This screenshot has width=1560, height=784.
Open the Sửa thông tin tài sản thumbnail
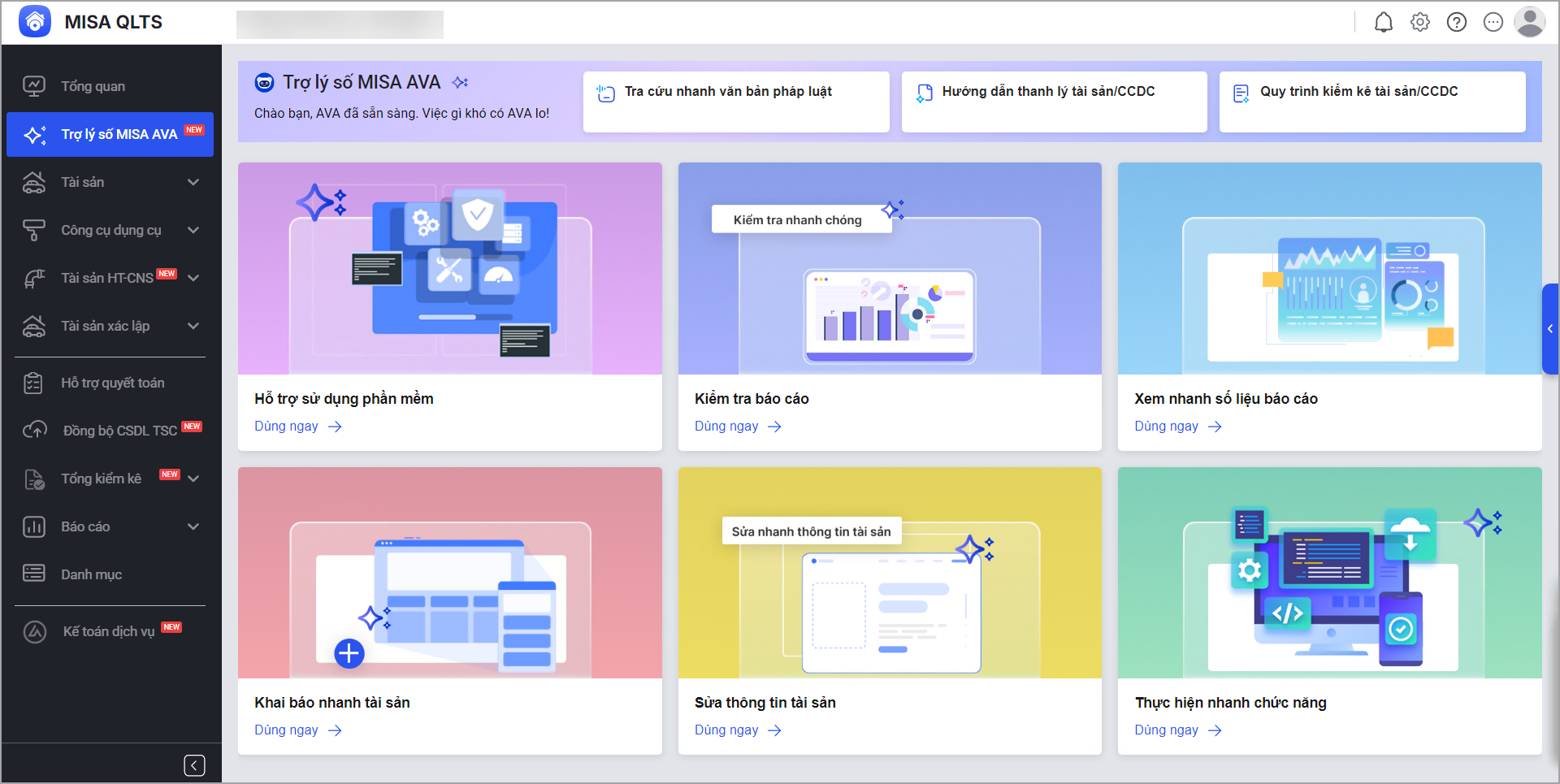click(x=890, y=573)
